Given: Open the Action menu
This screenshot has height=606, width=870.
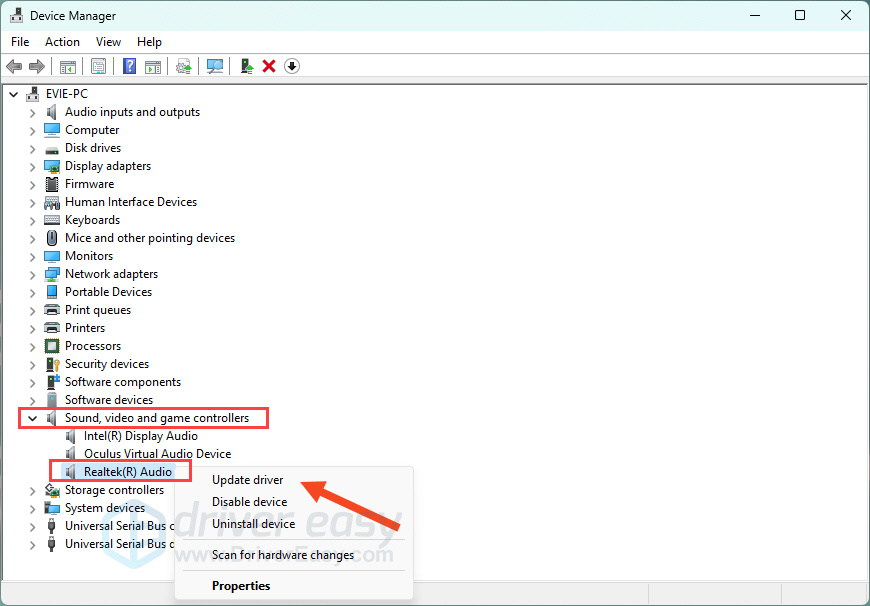Looking at the screenshot, I should 62,41.
